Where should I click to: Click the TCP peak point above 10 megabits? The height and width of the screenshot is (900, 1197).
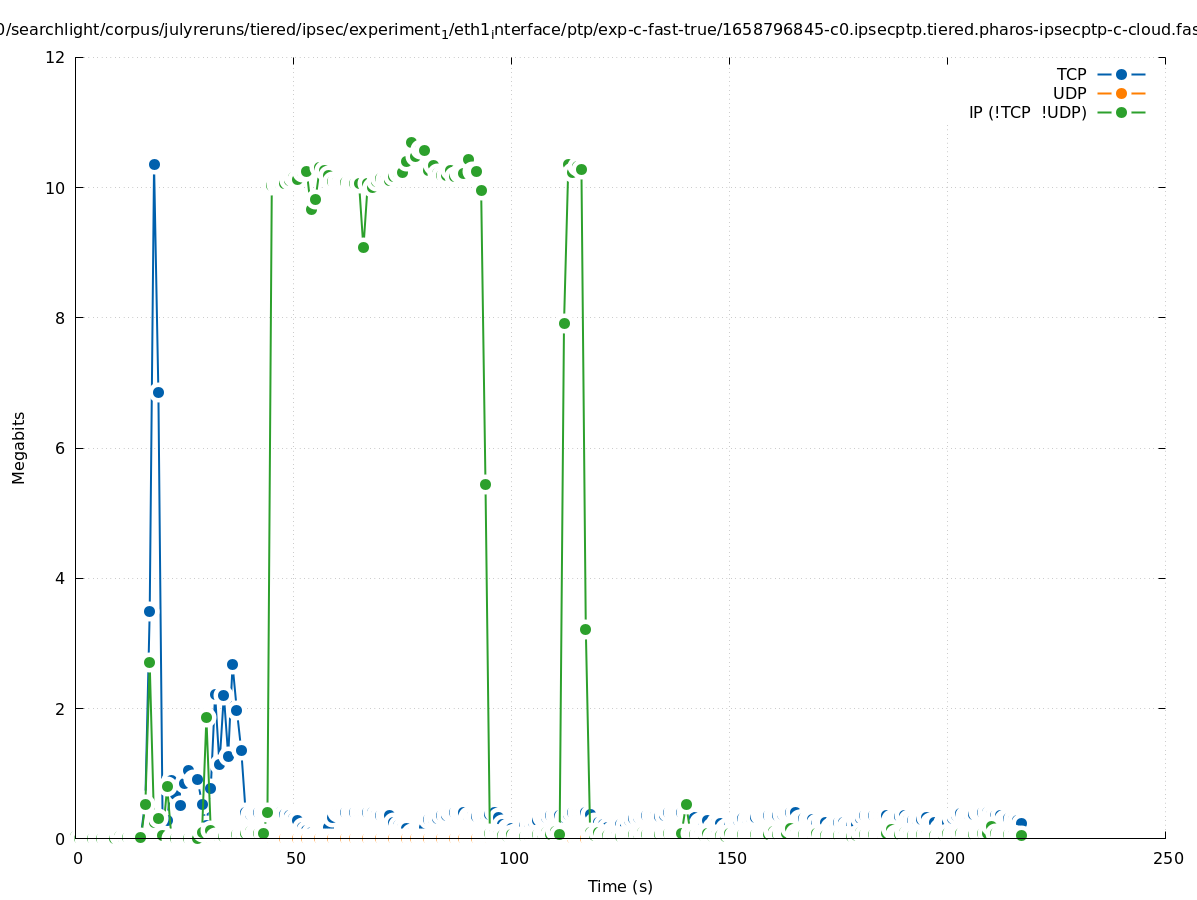click(154, 164)
